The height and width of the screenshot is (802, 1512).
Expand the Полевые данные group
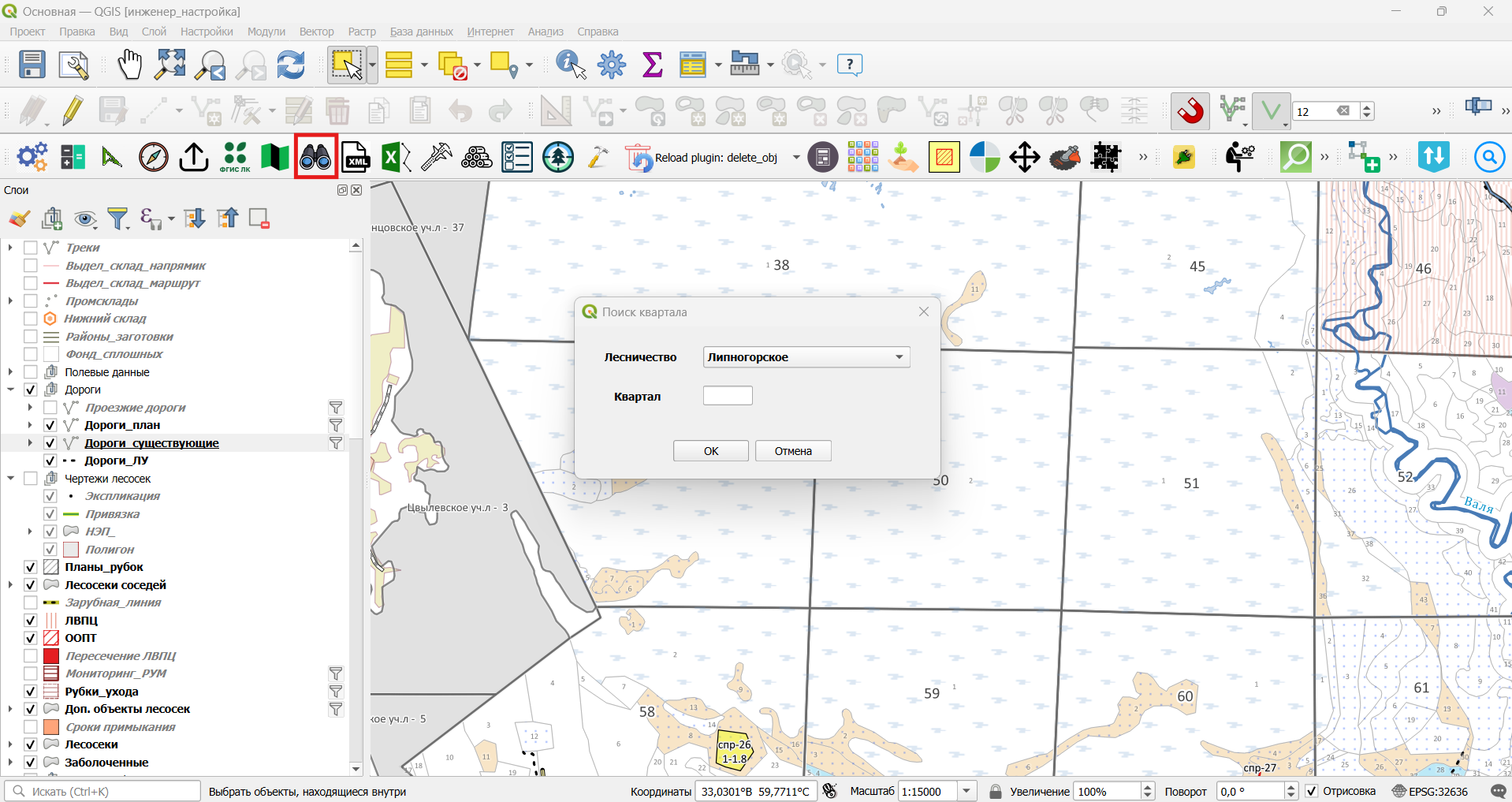pyautogui.click(x=11, y=372)
